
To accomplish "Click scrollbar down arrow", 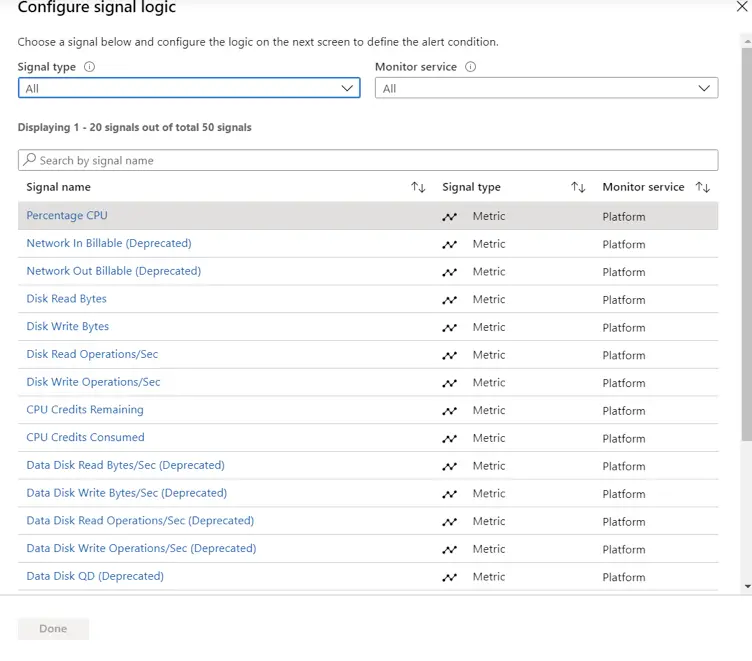I will (746, 587).
